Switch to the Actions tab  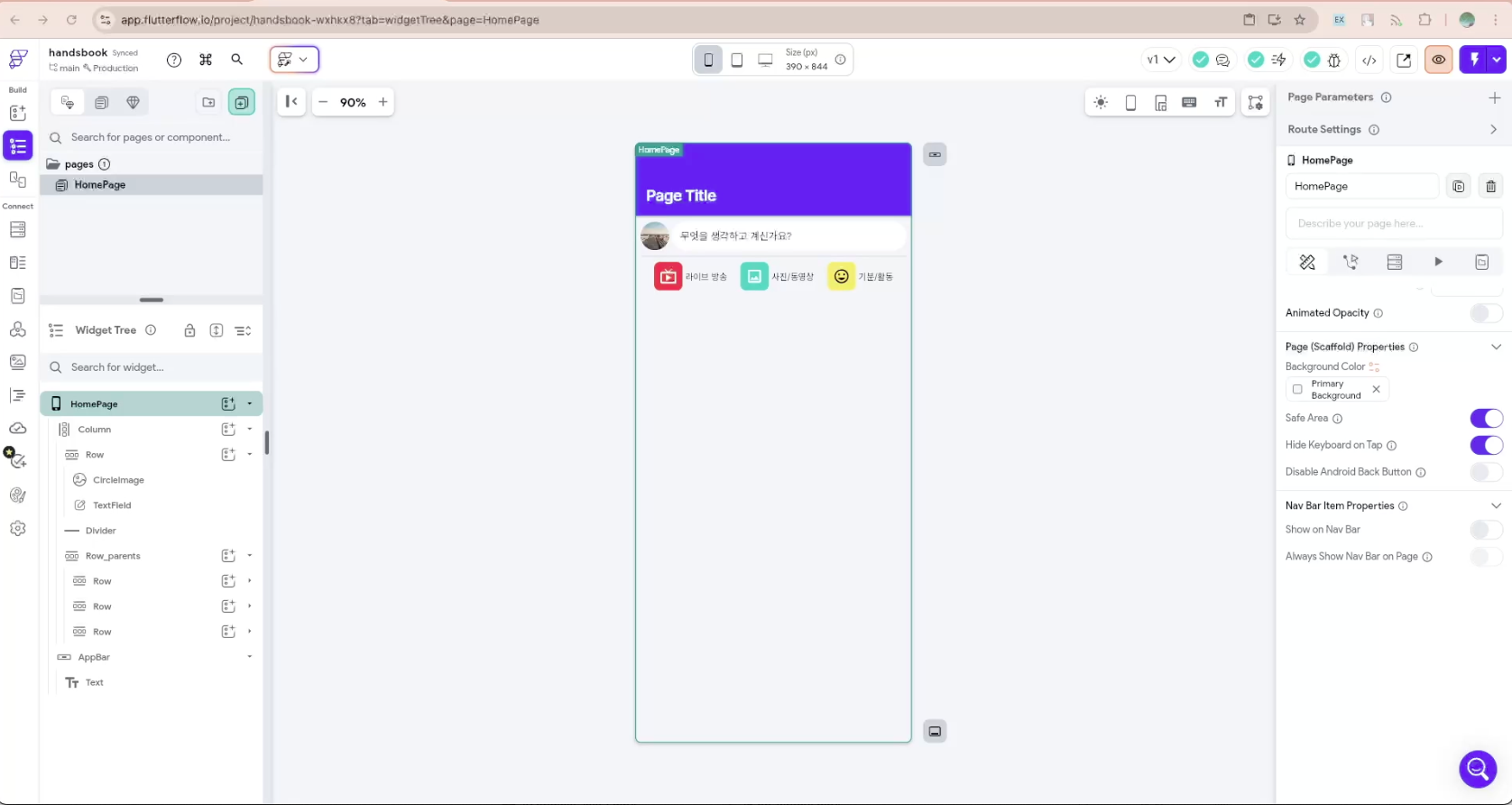1351,262
